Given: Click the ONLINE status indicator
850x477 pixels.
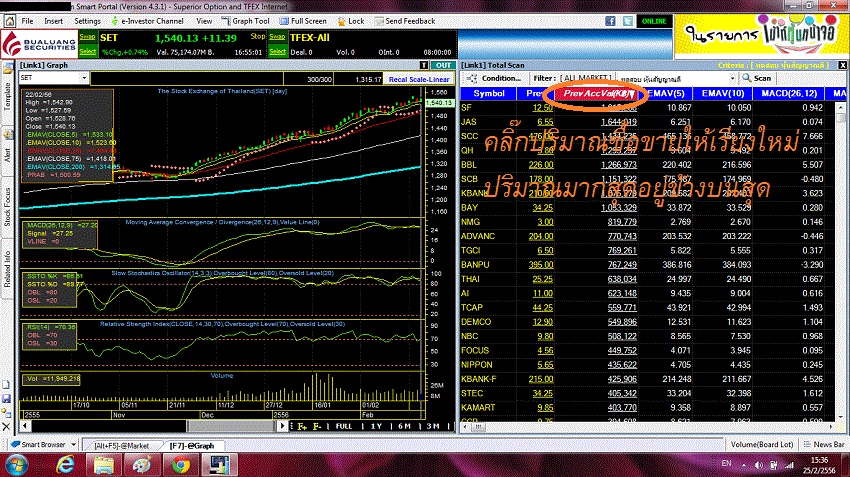Looking at the screenshot, I should coord(654,21).
